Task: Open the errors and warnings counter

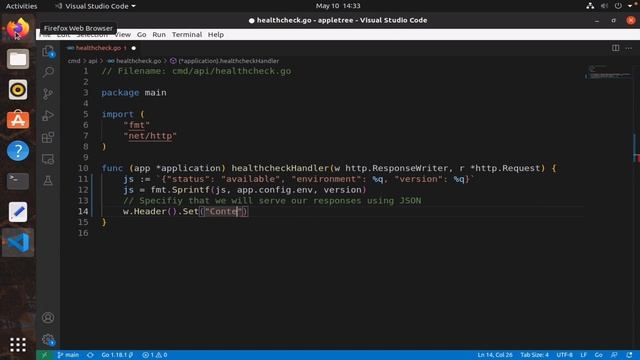Action: point(155,355)
